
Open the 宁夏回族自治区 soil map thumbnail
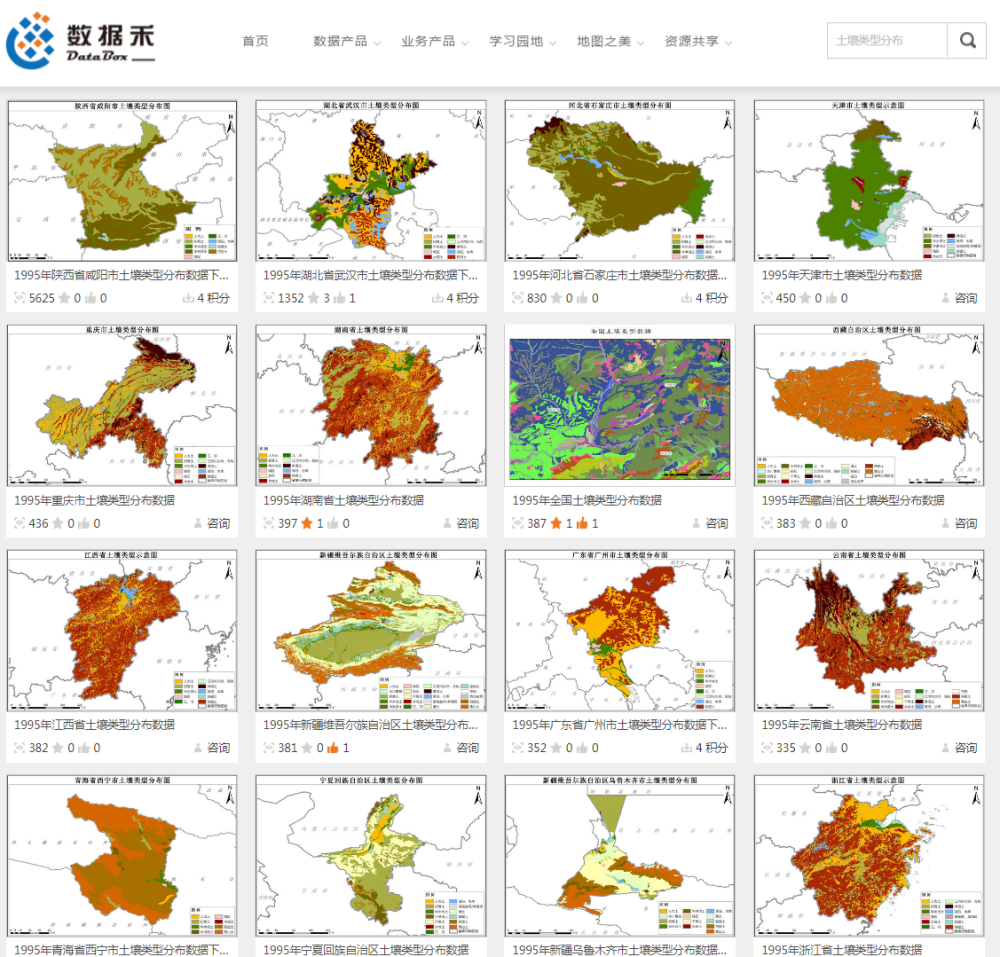(x=371, y=856)
